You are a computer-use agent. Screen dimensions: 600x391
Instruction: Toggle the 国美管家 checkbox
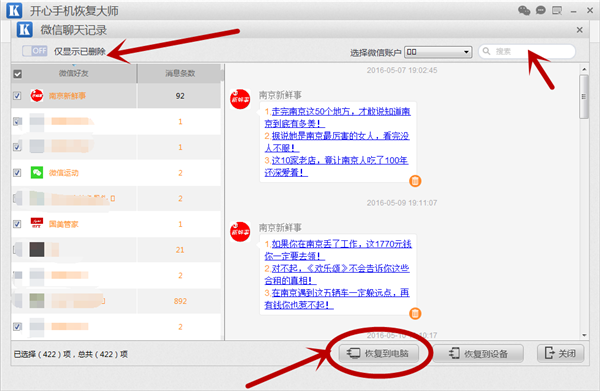[x=17, y=224]
